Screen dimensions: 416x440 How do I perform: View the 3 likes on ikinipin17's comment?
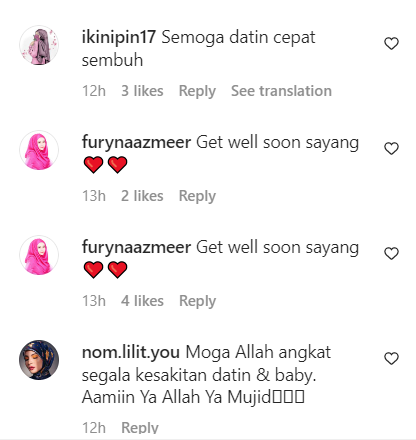coord(142,91)
